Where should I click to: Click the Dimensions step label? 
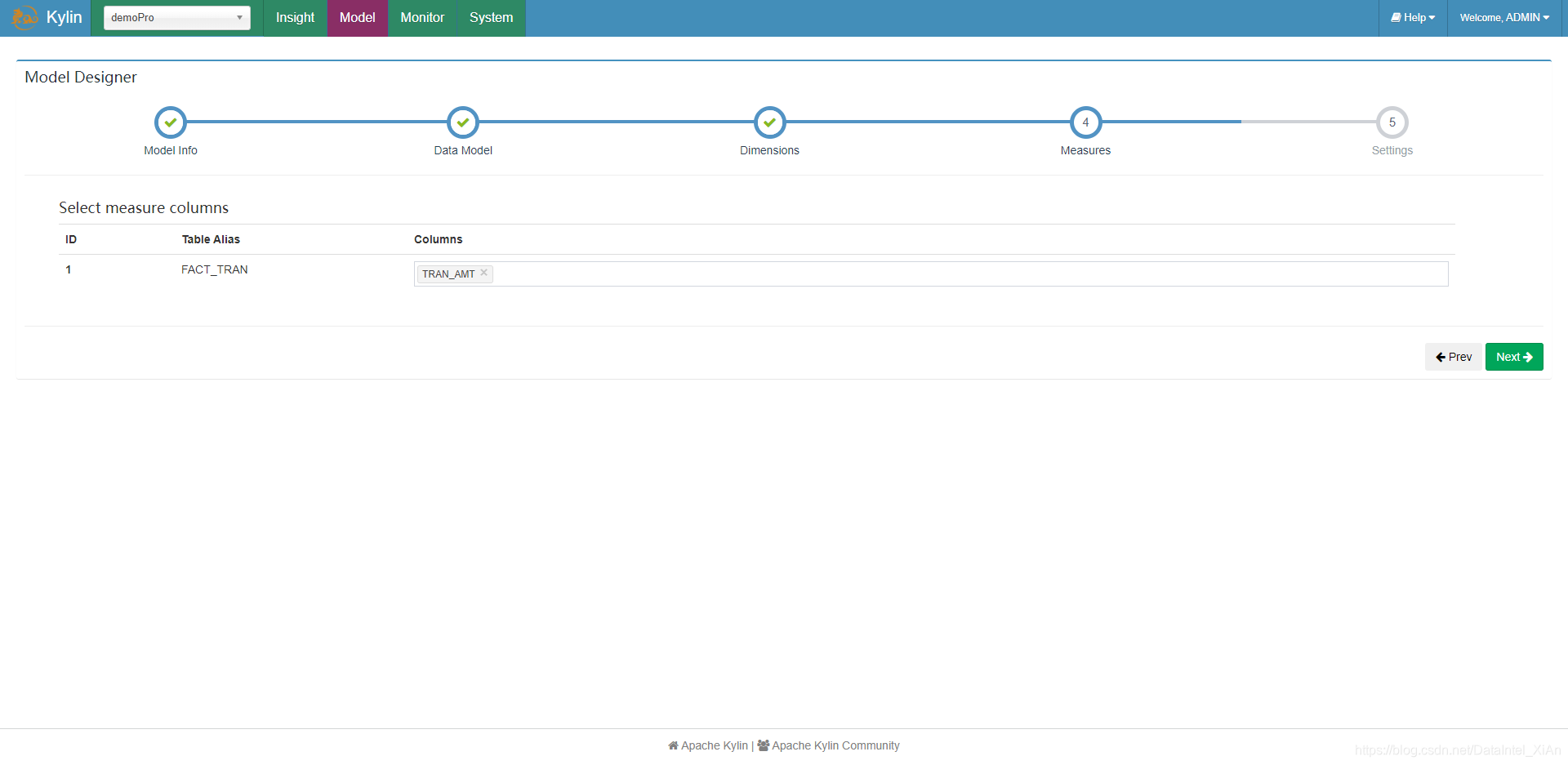[x=769, y=150]
